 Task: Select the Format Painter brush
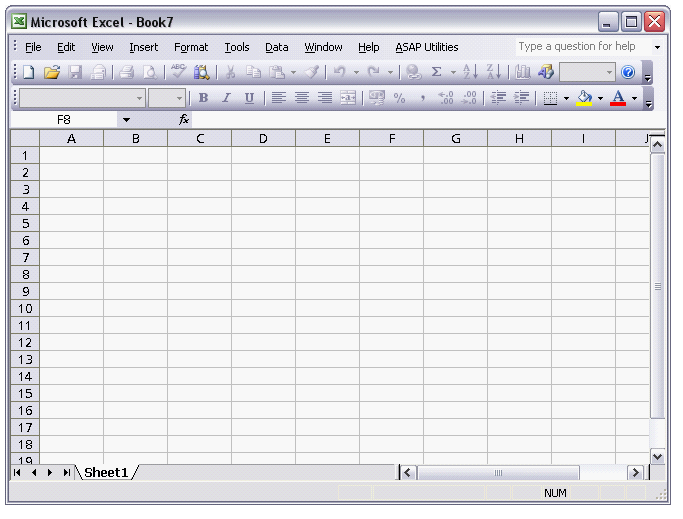pos(312,72)
